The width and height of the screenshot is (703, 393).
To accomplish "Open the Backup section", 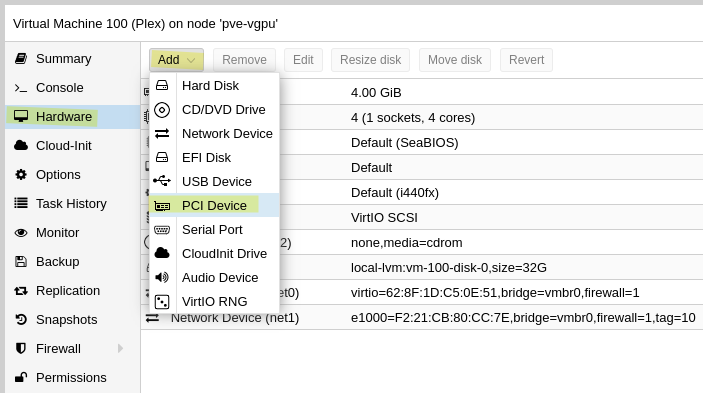I will pos(57,262).
